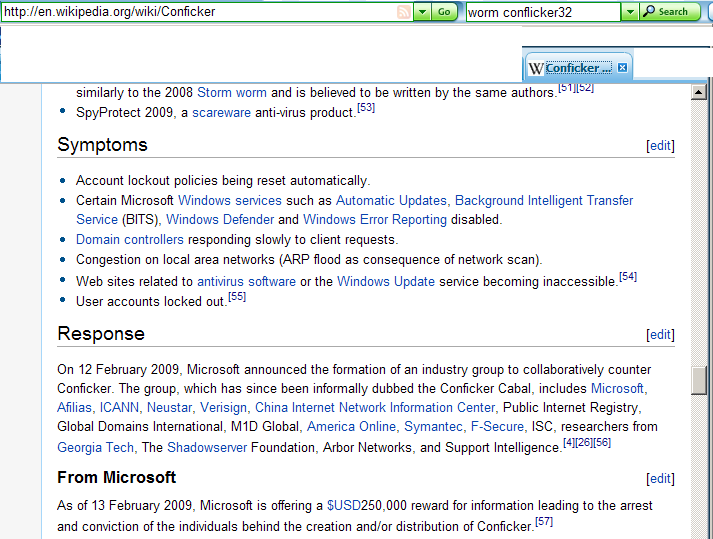Open the Verisign link
This screenshot has width=713, height=539.
coord(223,408)
